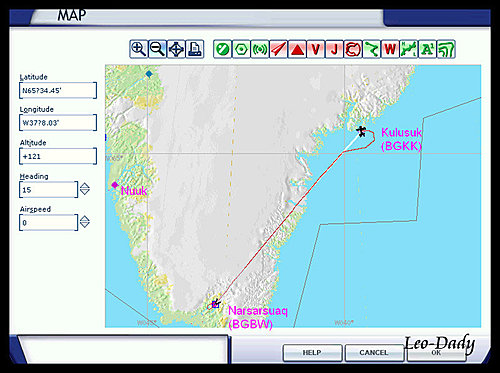Click the CANCEL button
The width and height of the screenshot is (500, 373).
tap(374, 353)
